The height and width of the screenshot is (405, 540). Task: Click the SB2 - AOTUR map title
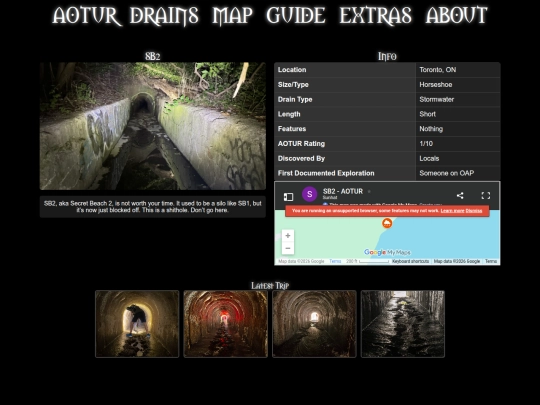(343, 191)
